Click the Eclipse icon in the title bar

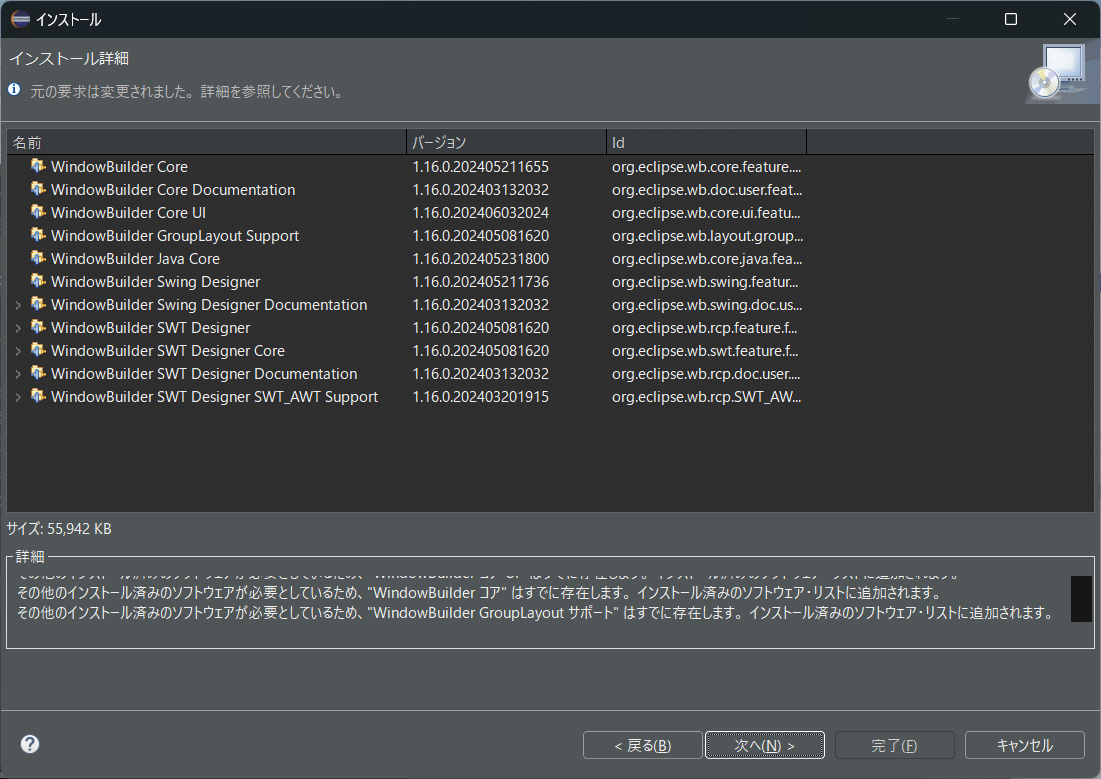pyautogui.click(x=20, y=19)
